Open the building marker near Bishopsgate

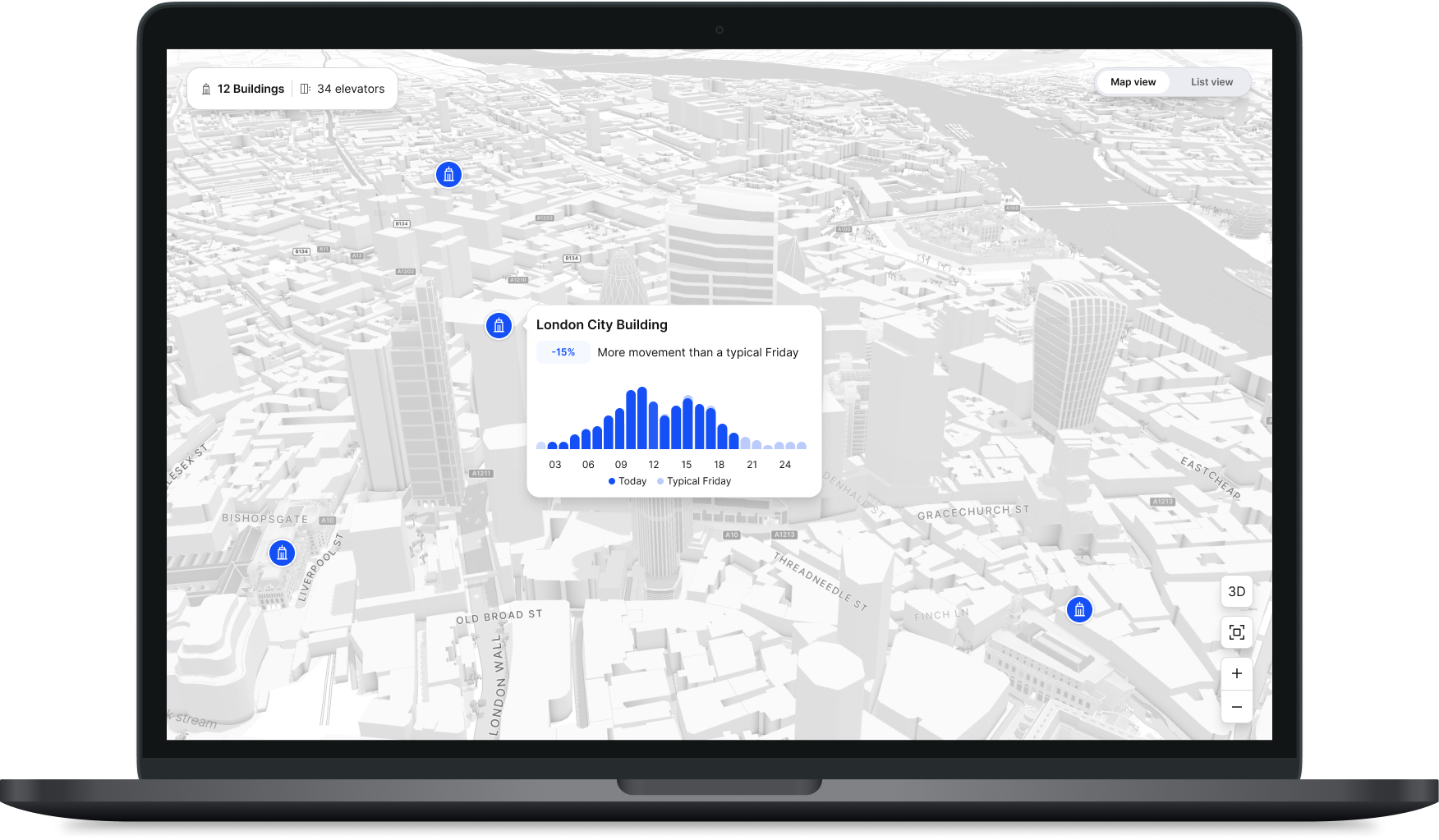tap(282, 553)
